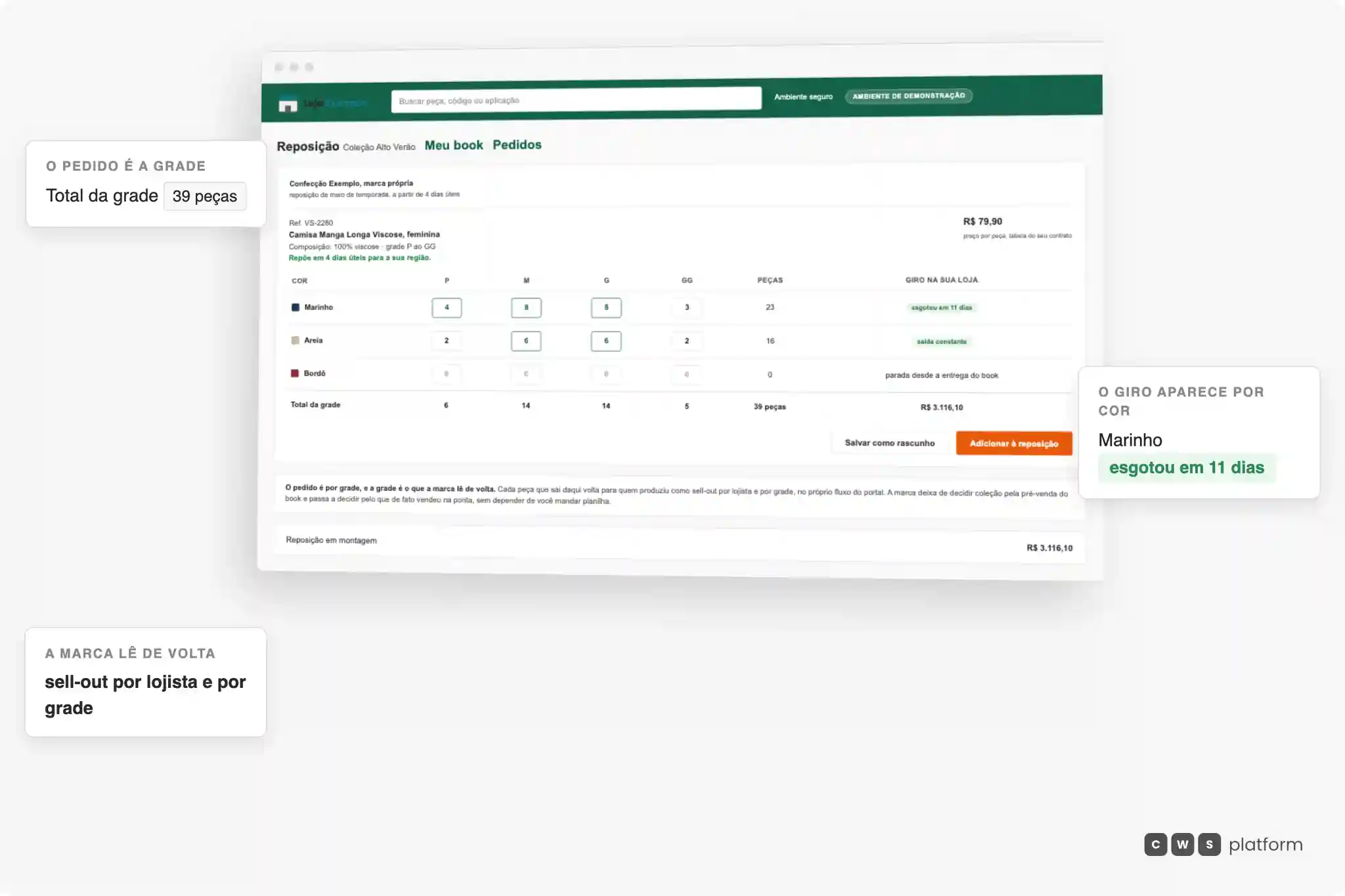The width and height of the screenshot is (1345, 896).
Task: Edit Areia quantity for size GG
Action: pyautogui.click(x=687, y=341)
